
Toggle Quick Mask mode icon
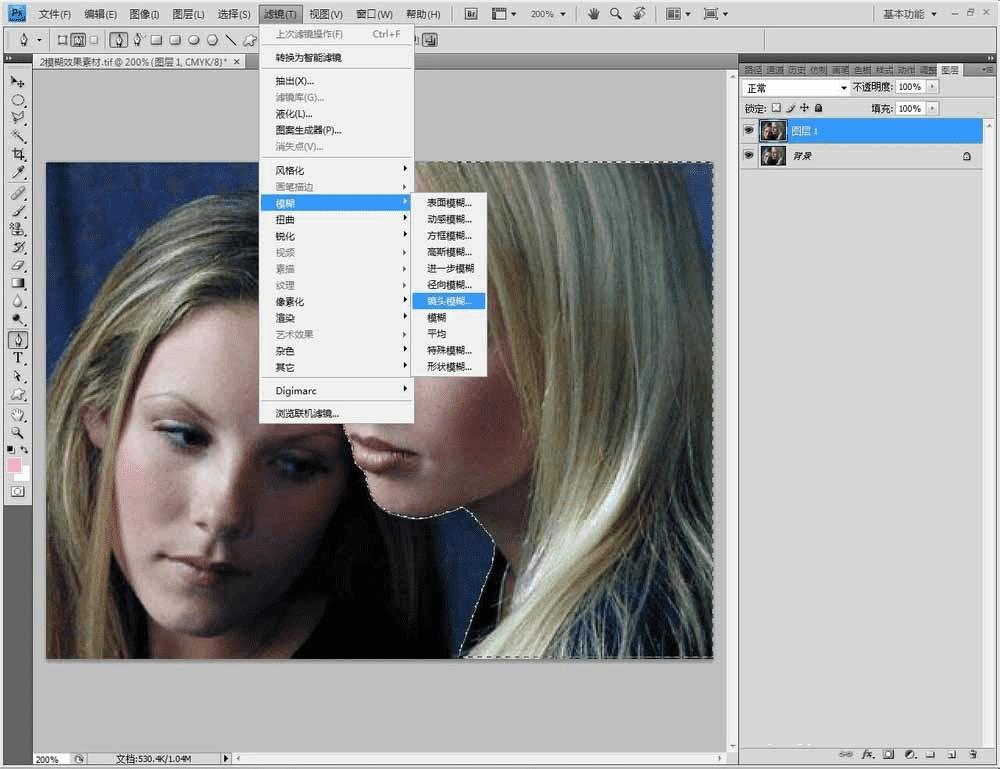pos(18,492)
